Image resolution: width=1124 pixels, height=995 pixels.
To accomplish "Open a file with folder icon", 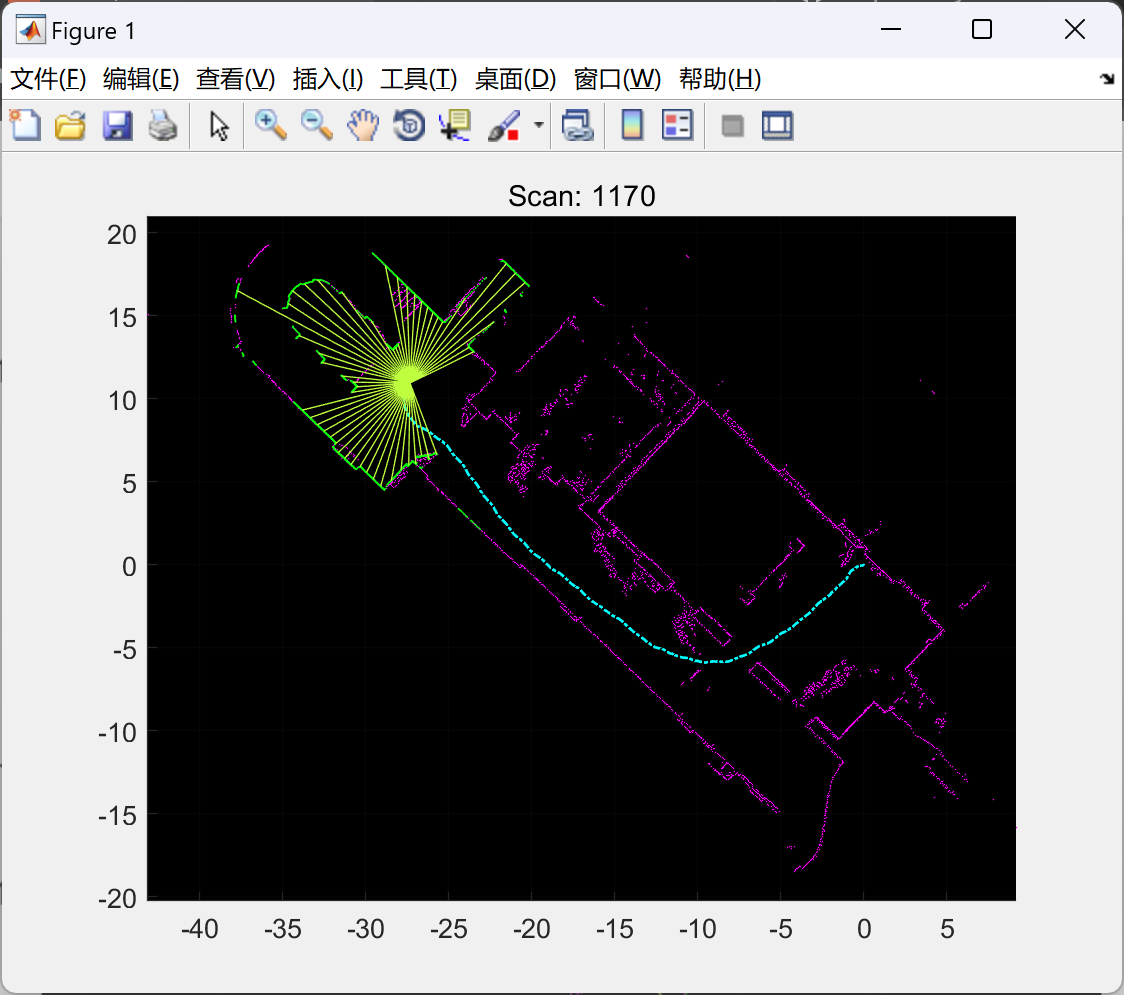I will [x=70, y=125].
